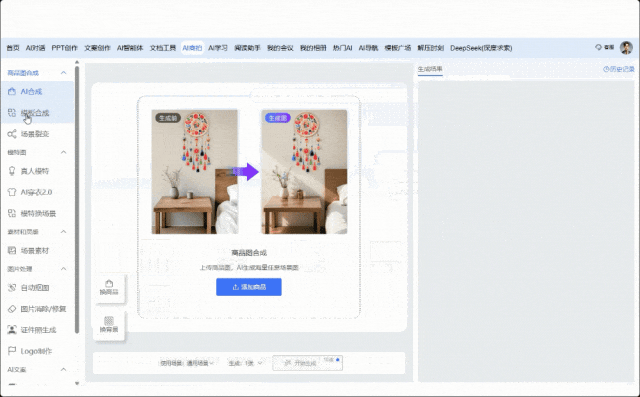The height and width of the screenshot is (397, 640).
Task: Open 场景裂变 sidebar entry
Action: point(37,134)
